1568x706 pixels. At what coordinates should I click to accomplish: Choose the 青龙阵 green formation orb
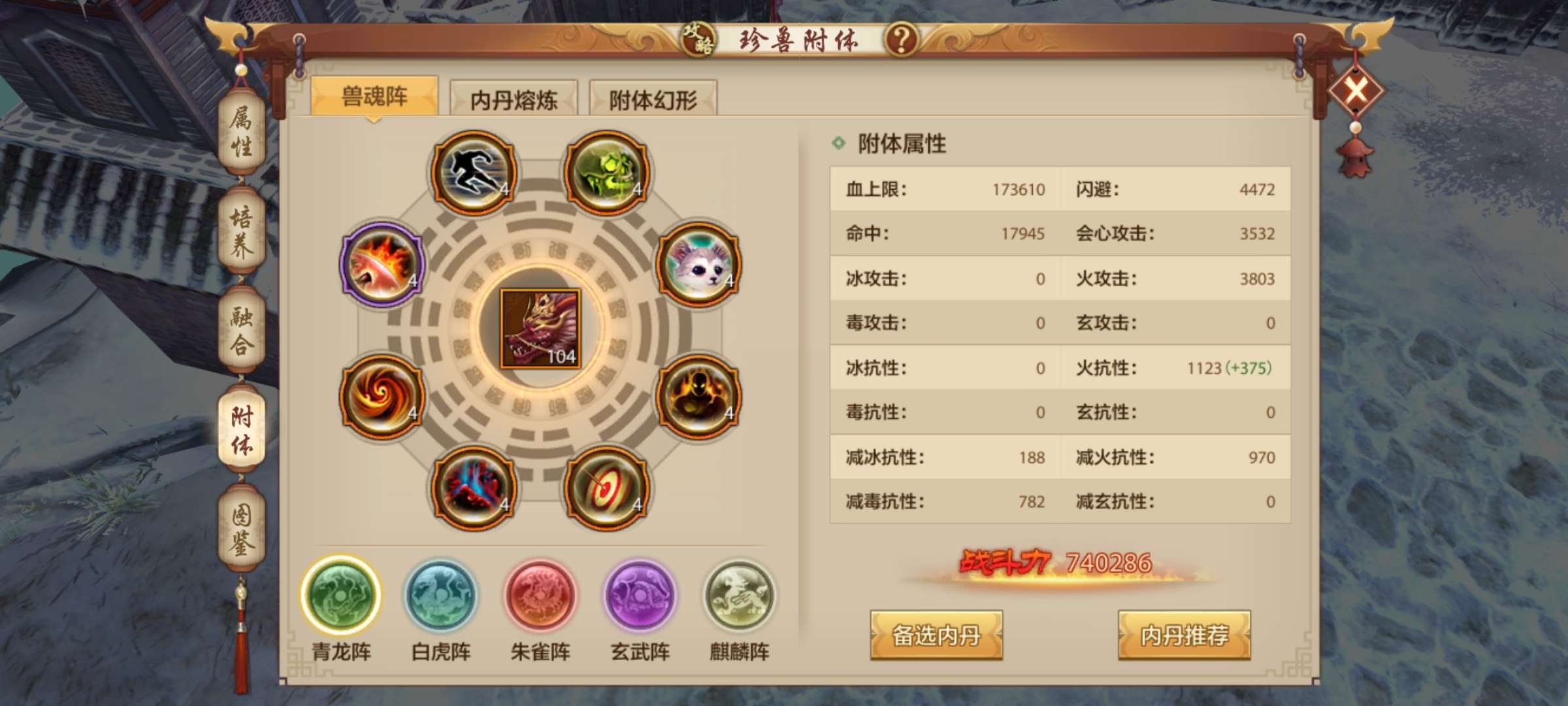click(x=341, y=595)
